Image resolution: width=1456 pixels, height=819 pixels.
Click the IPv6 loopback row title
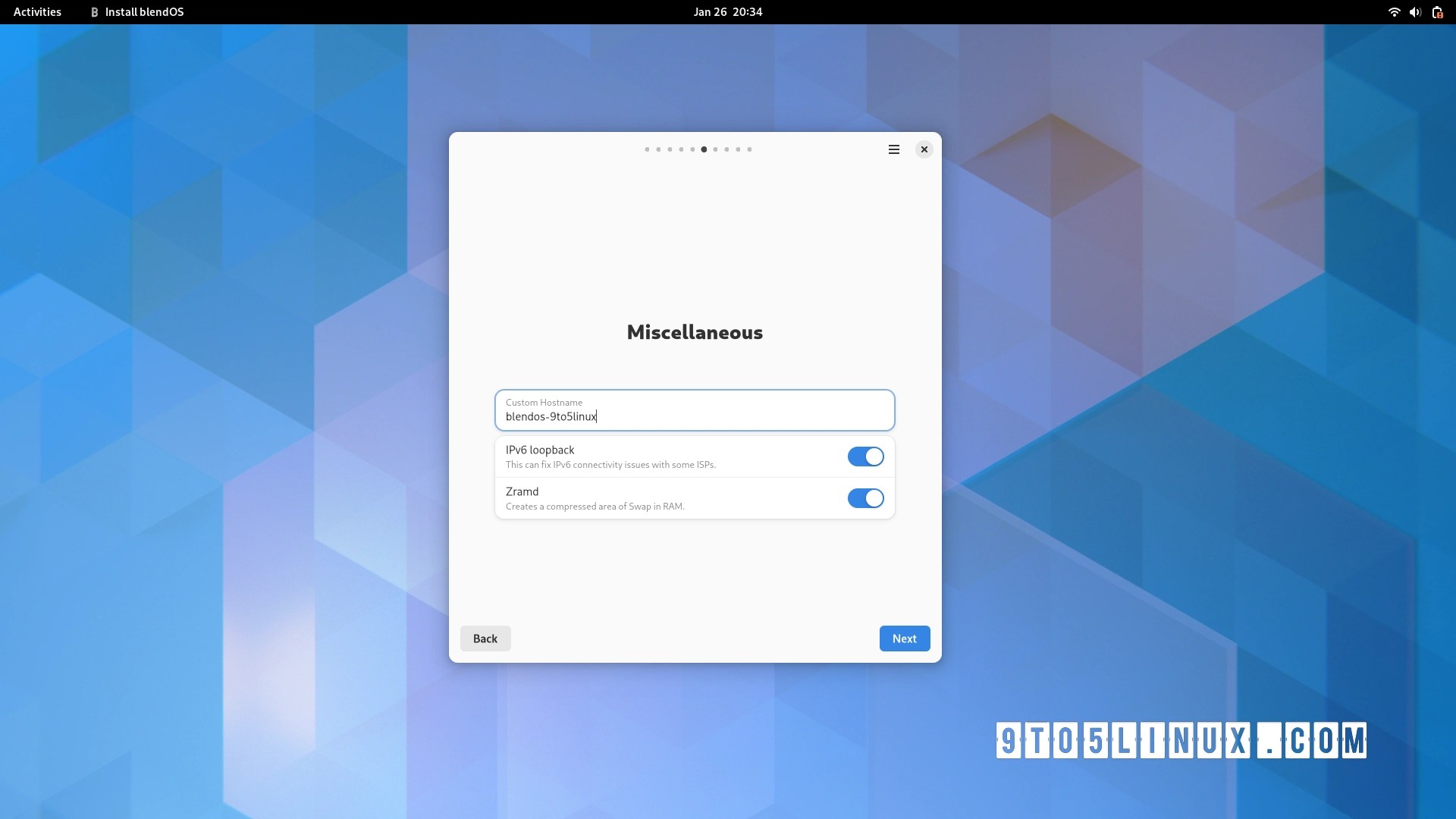click(x=540, y=450)
